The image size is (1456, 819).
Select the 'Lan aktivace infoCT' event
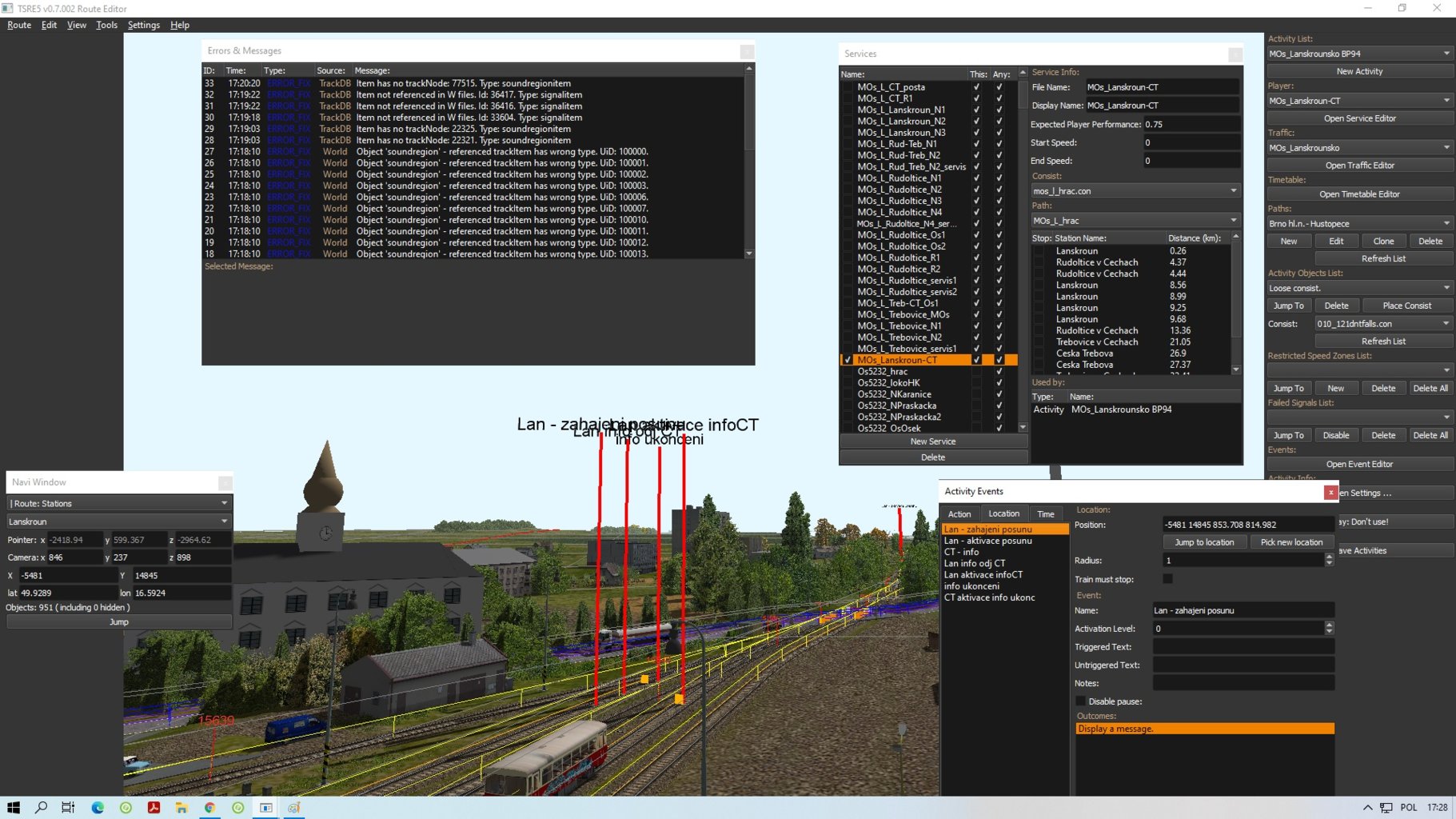pyautogui.click(x=983, y=575)
